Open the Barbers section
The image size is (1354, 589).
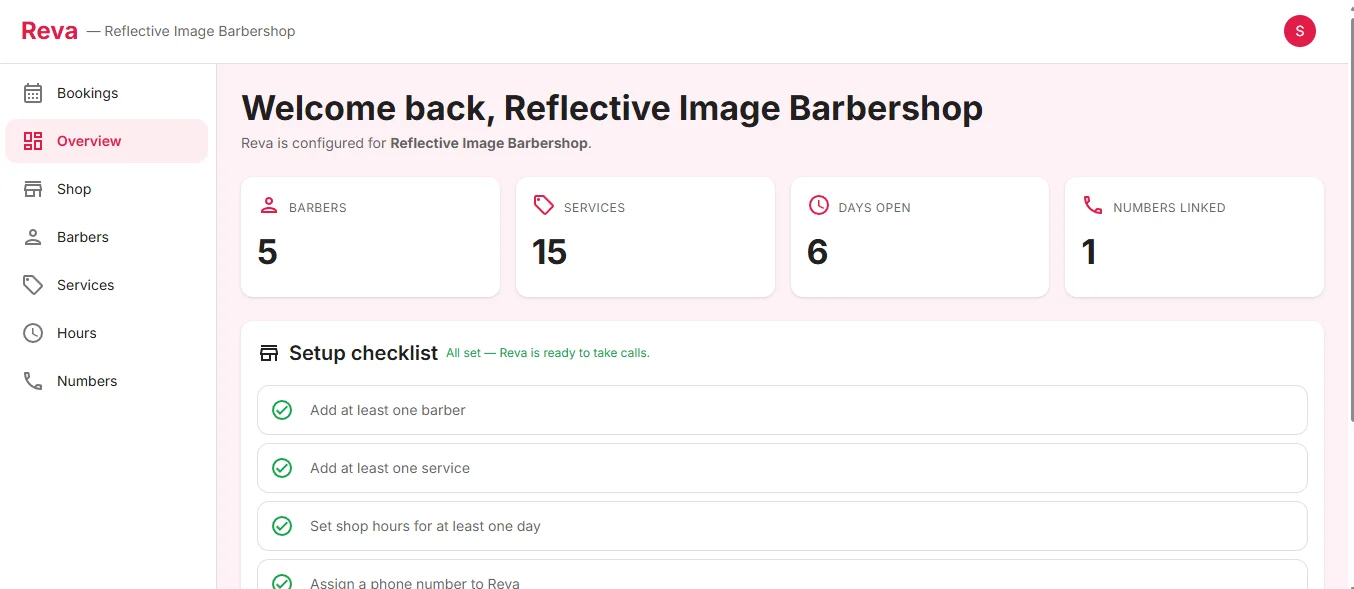(107, 237)
